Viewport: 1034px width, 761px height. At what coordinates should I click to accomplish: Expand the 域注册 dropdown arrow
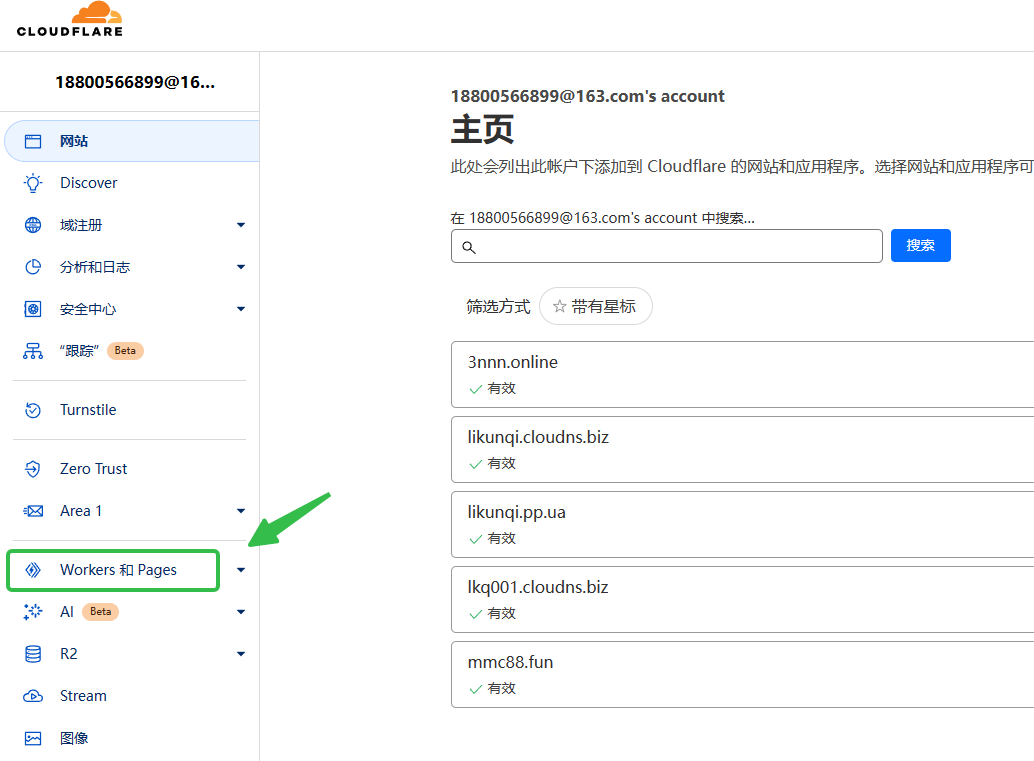241,226
